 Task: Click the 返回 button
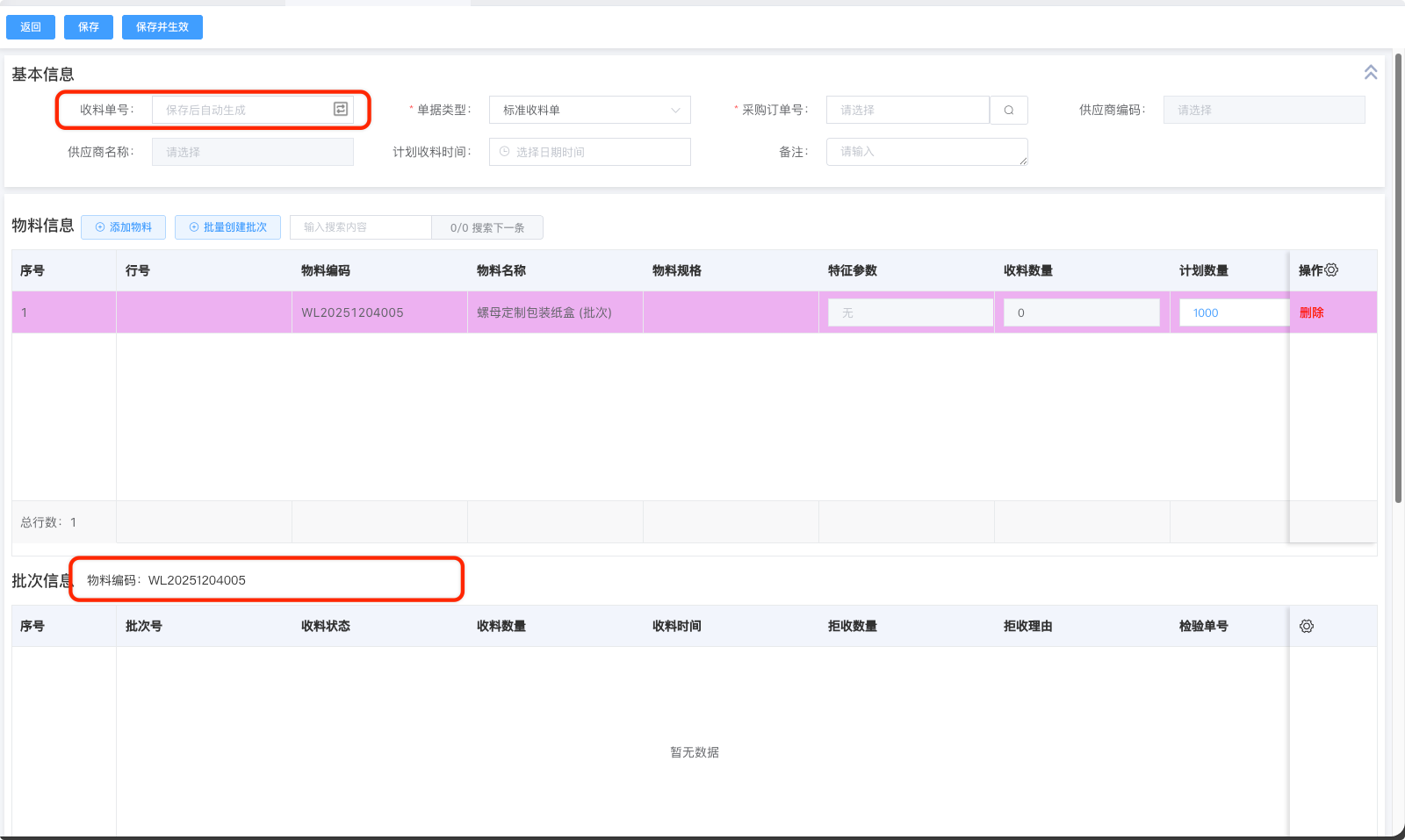[31, 27]
